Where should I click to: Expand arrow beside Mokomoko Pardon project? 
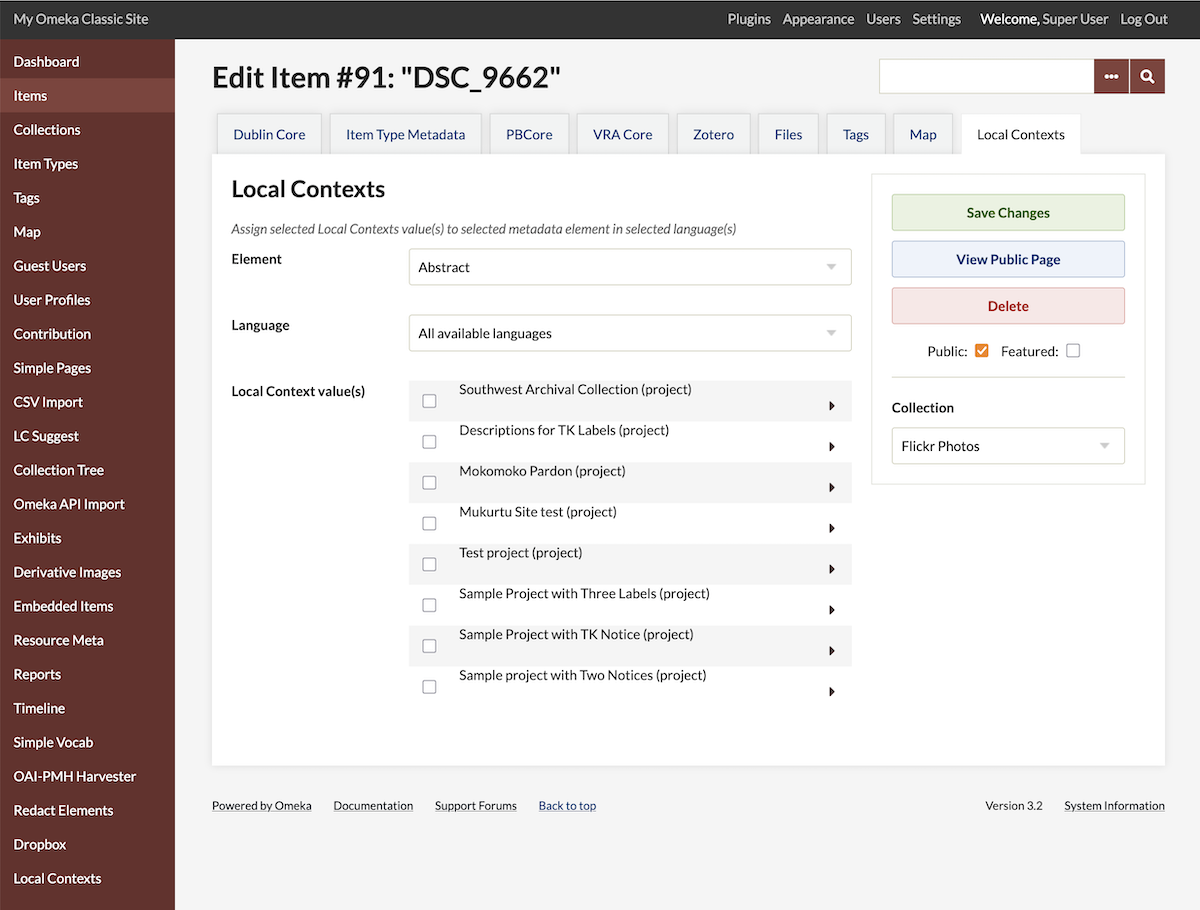(832, 488)
